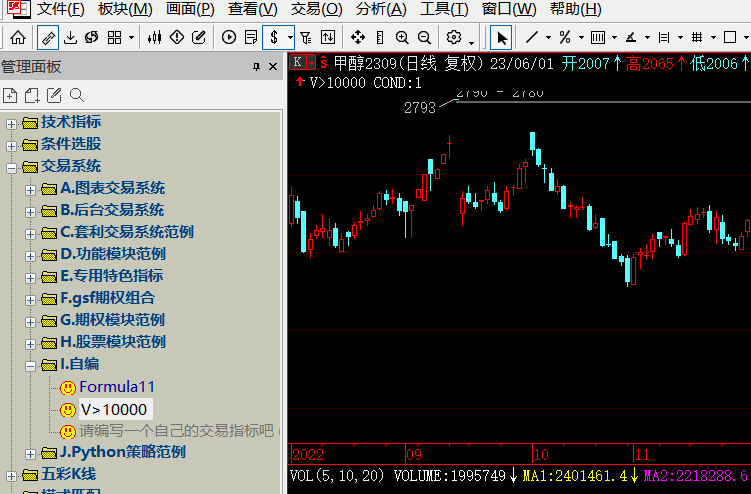Click 甲醇2309 chart title text
Screen dimensions: 751x494
365,63
